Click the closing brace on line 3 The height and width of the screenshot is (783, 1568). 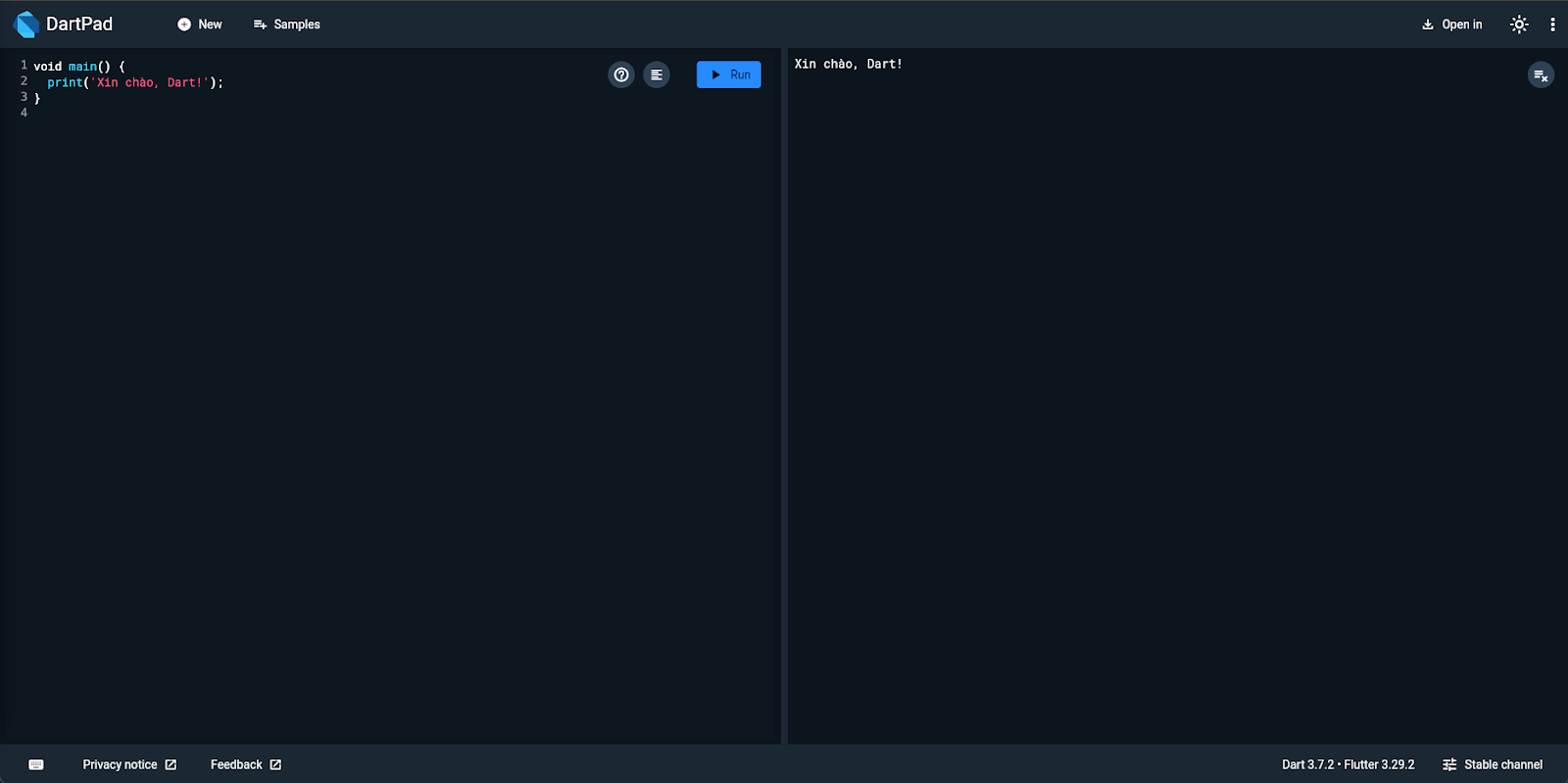(x=37, y=98)
